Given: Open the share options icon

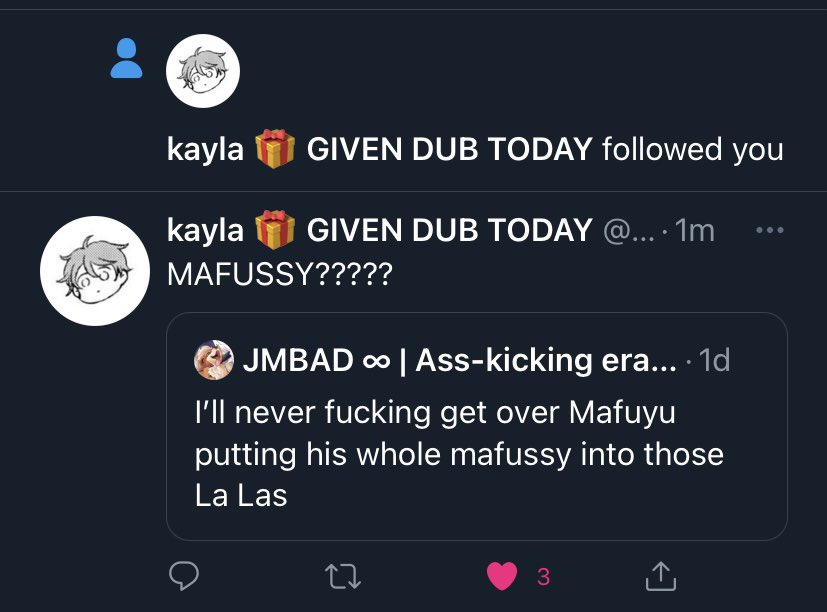Looking at the screenshot, I should [x=661, y=576].
